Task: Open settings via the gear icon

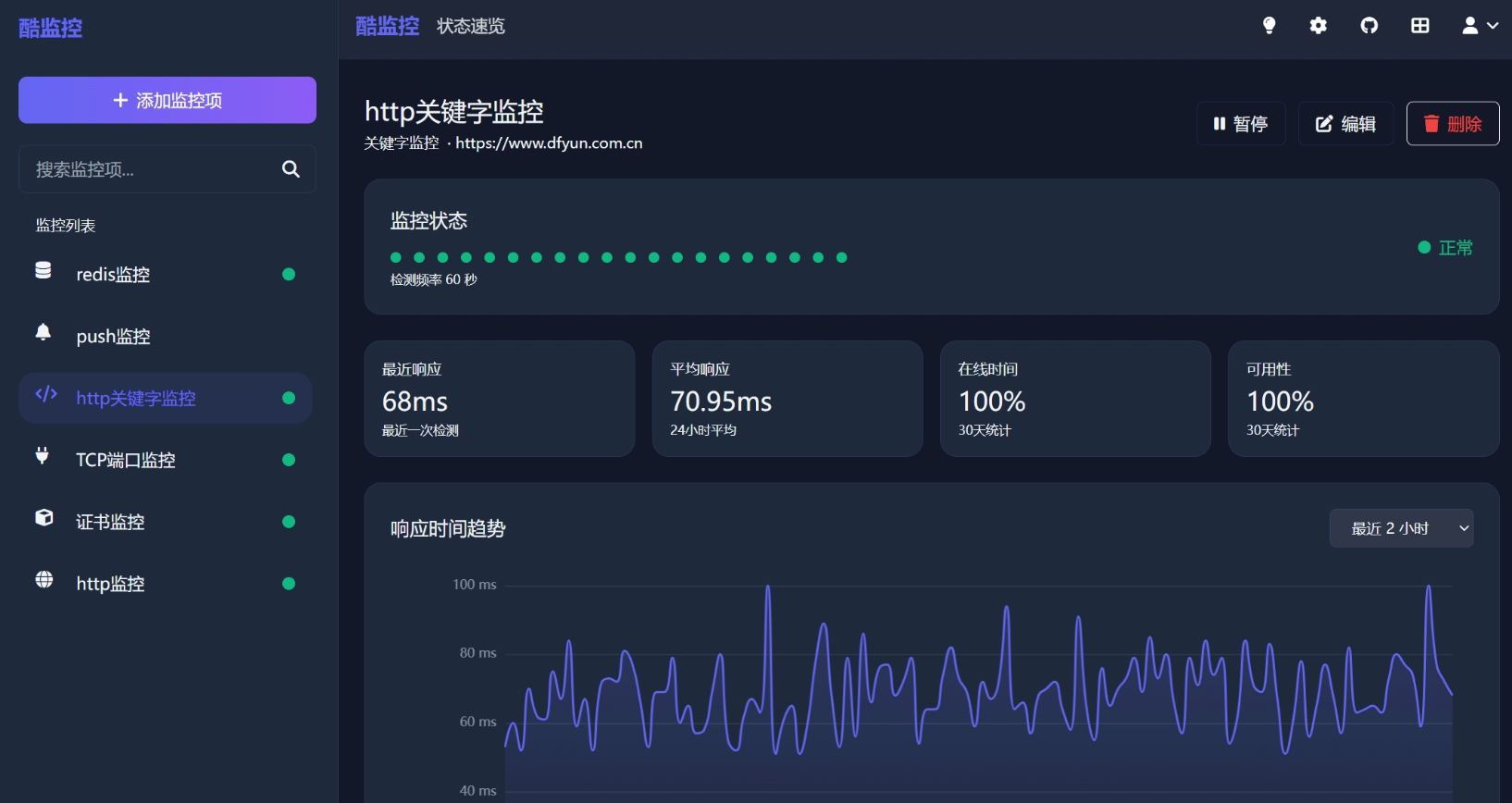Action: point(1319,26)
